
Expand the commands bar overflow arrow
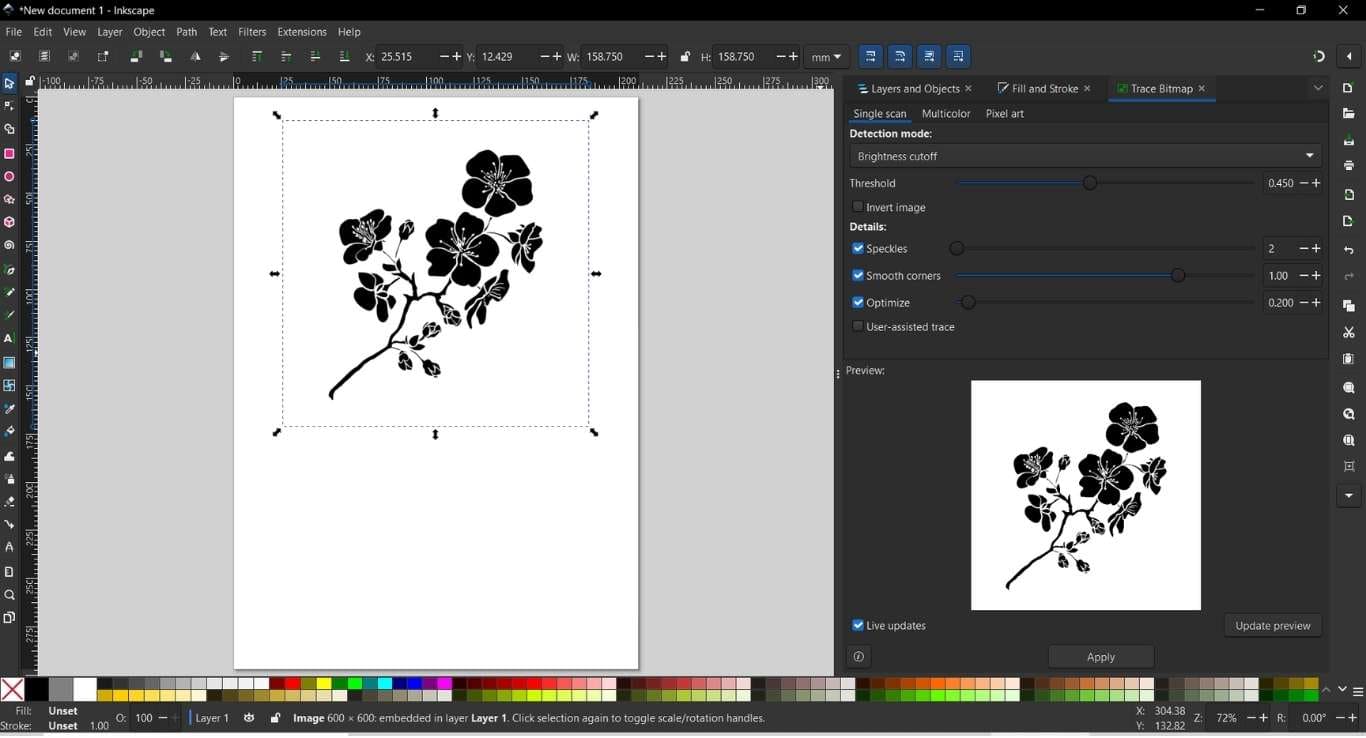(x=1349, y=496)
